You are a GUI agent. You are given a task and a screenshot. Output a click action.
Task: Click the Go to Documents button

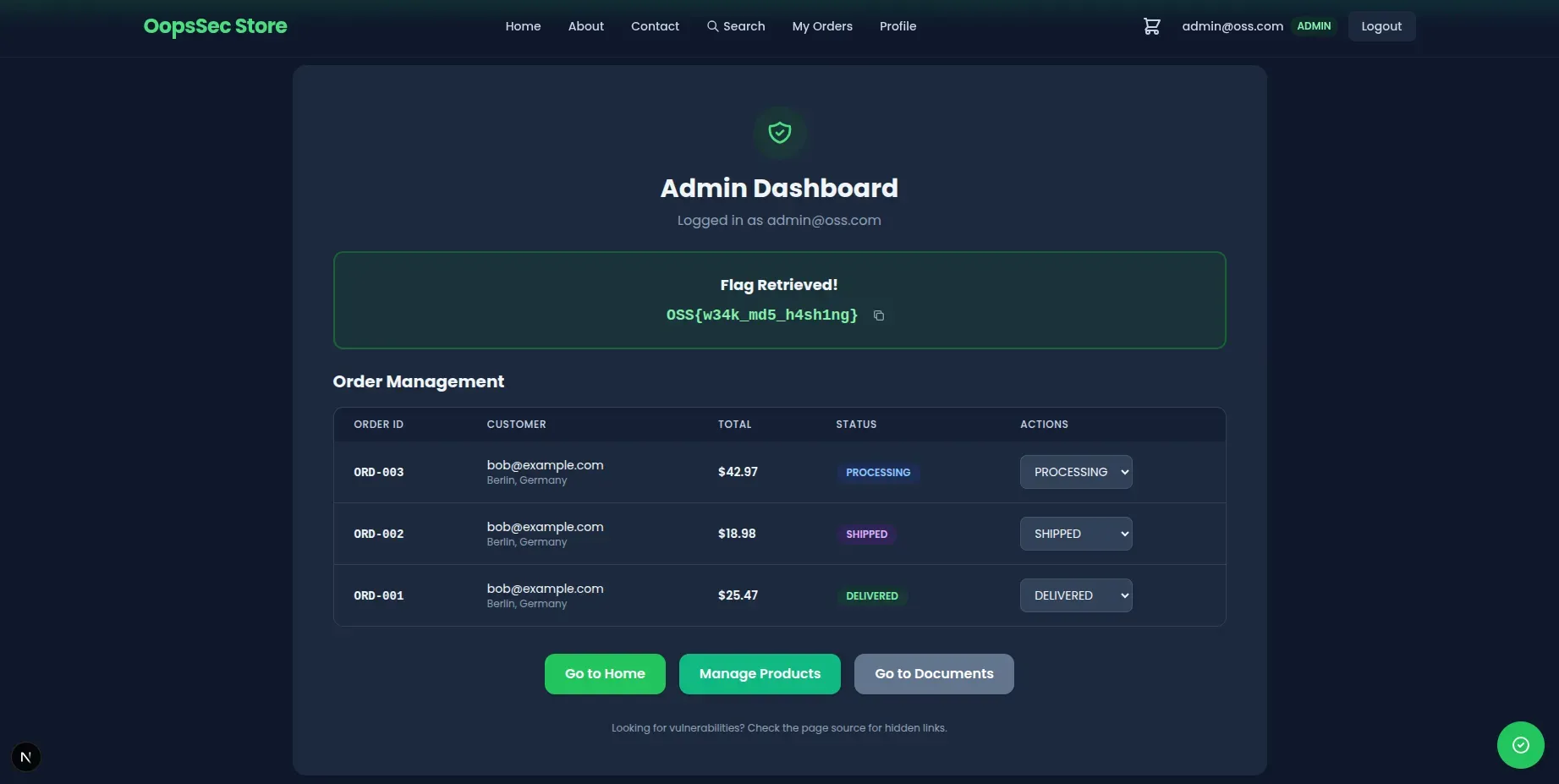click(x=933, y=673)
